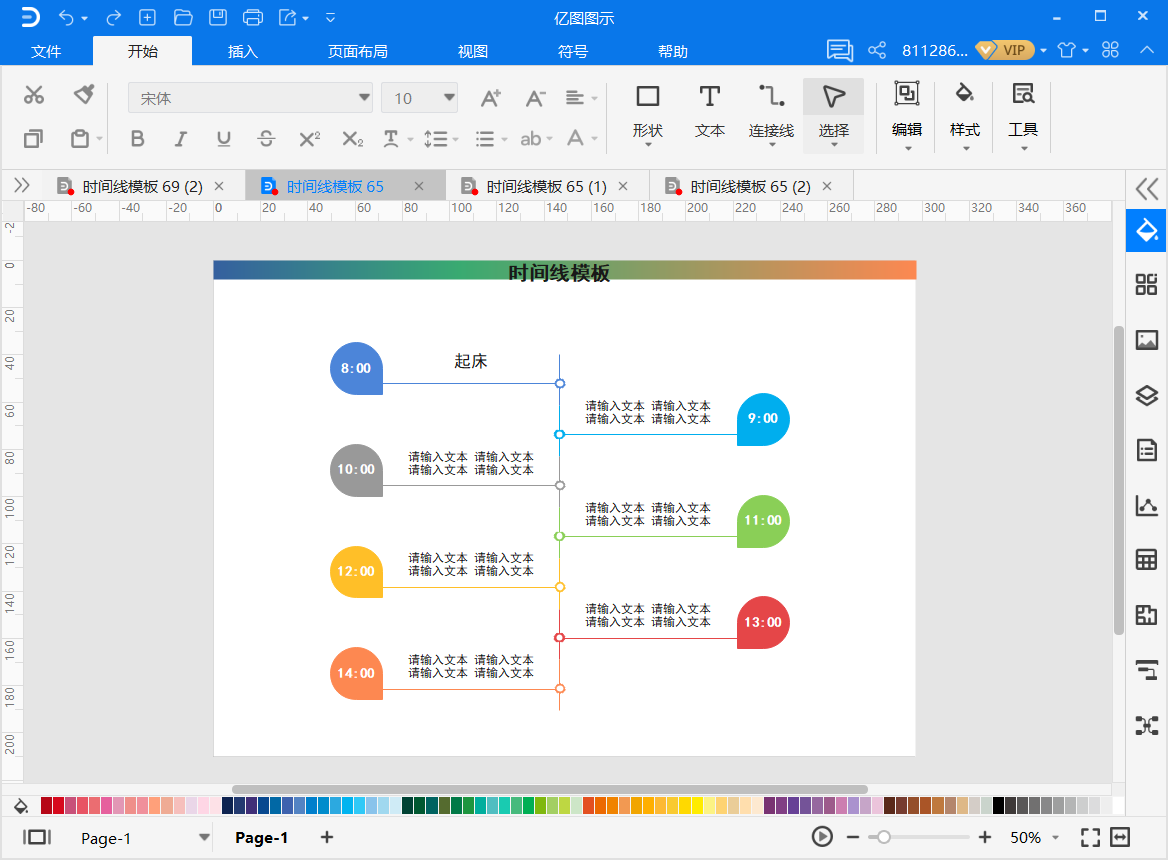Open the table panel sidebar icon
The image size is (1168, 860).
(x=1146, y=560)
